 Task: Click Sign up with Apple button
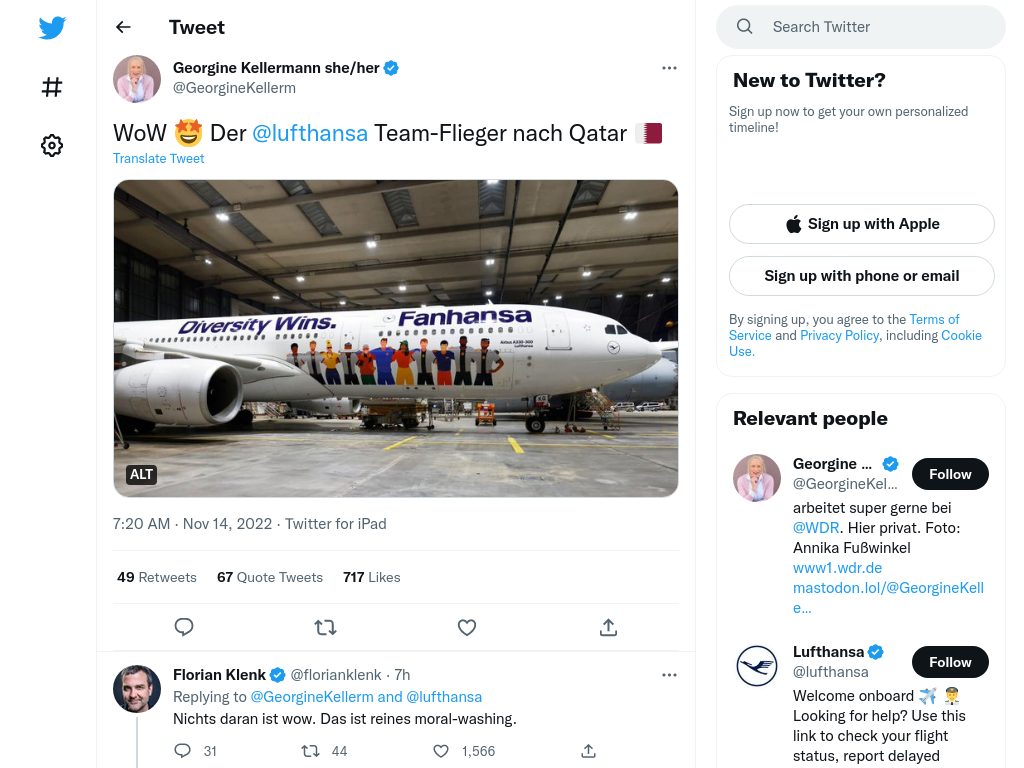[861, 224]
